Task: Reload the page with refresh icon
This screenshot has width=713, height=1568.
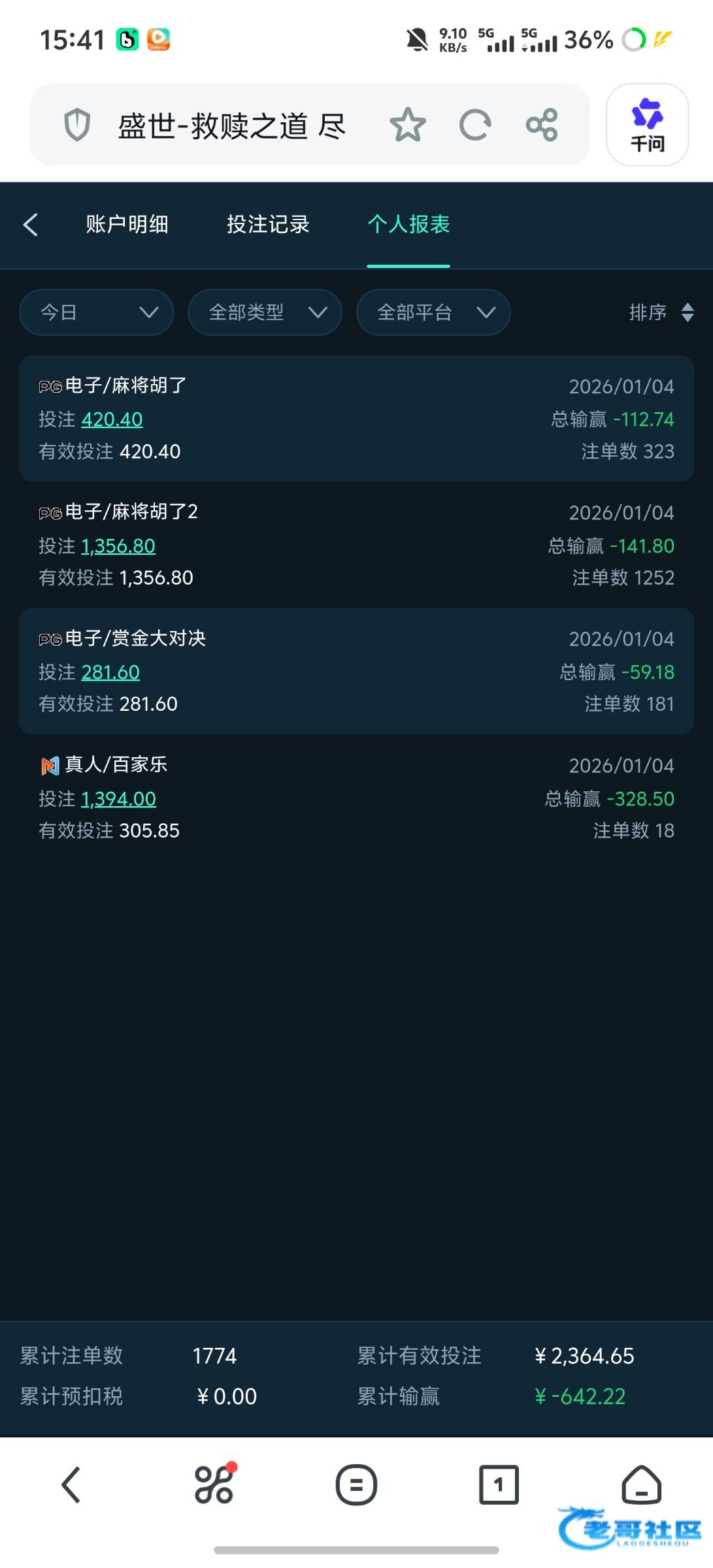Action: point(475,125)
